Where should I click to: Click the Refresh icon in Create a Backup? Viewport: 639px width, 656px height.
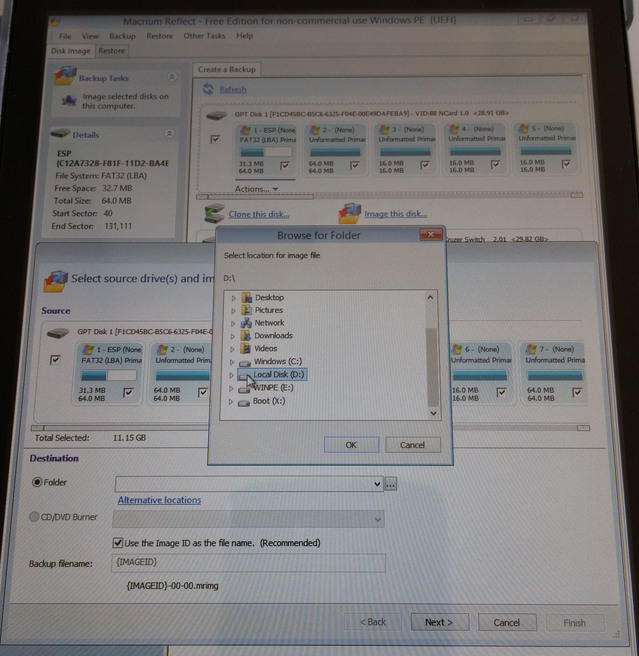pyautogui.click(x=208, y=89)
